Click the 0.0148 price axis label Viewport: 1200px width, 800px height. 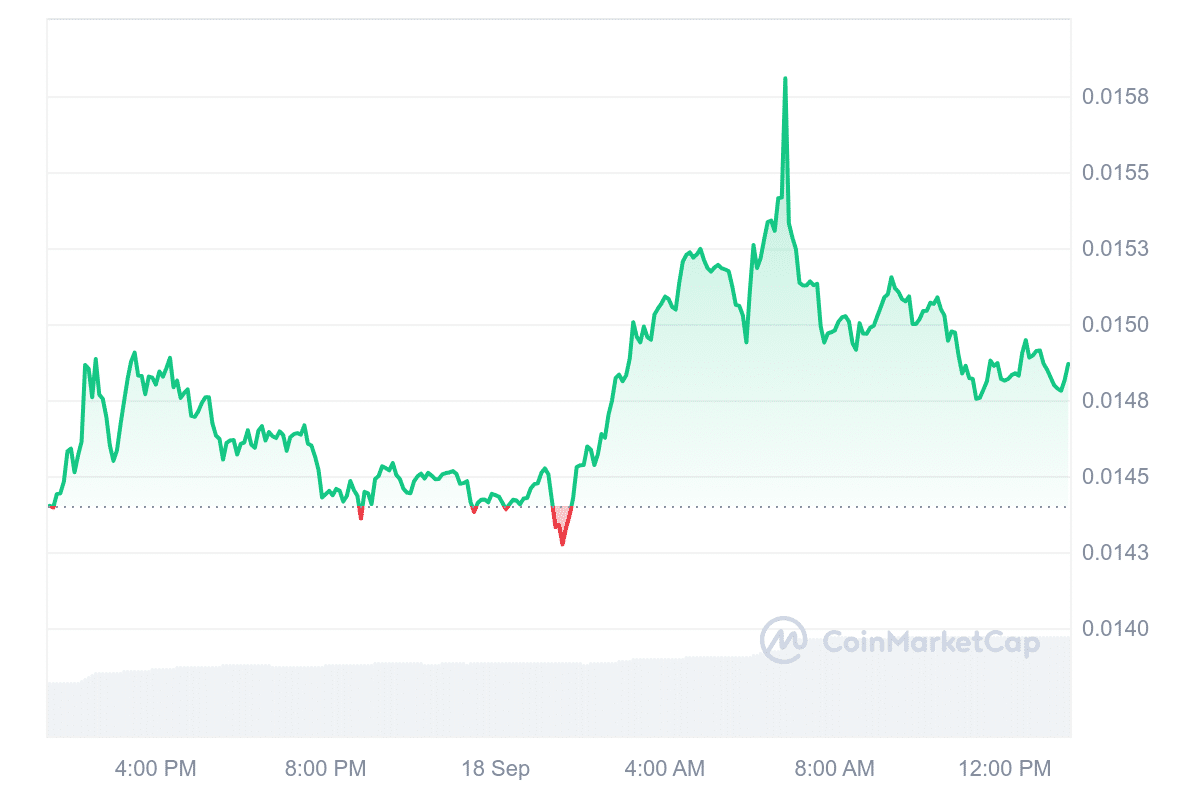(1115, 401)
